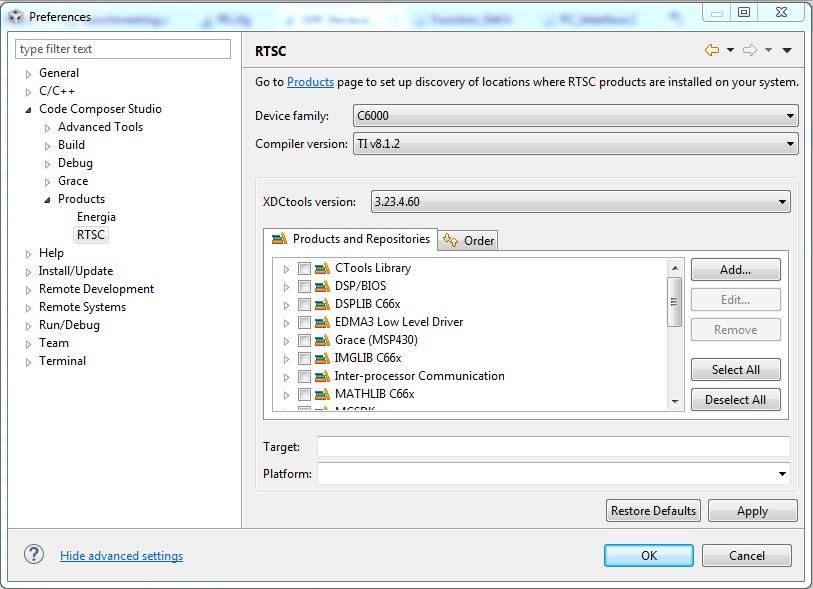
Task: Select the Terminal preferences item
Action: click(x=62, y=361)
